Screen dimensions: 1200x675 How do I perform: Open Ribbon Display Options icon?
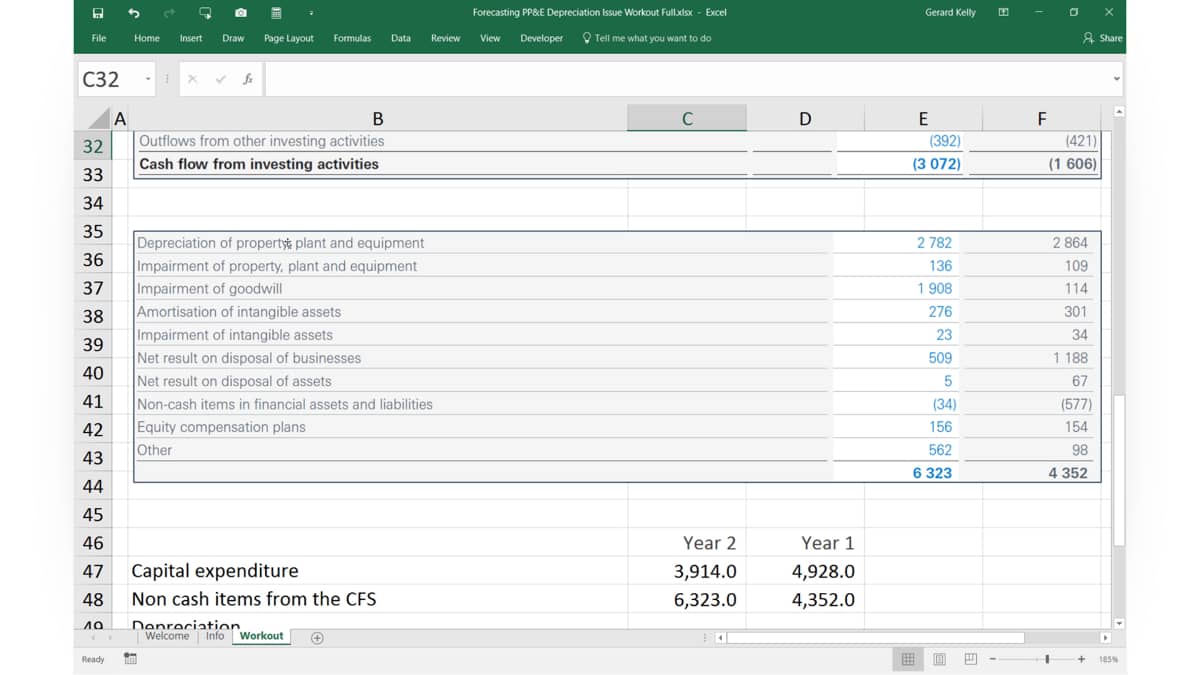click(x=1003, y=13)
